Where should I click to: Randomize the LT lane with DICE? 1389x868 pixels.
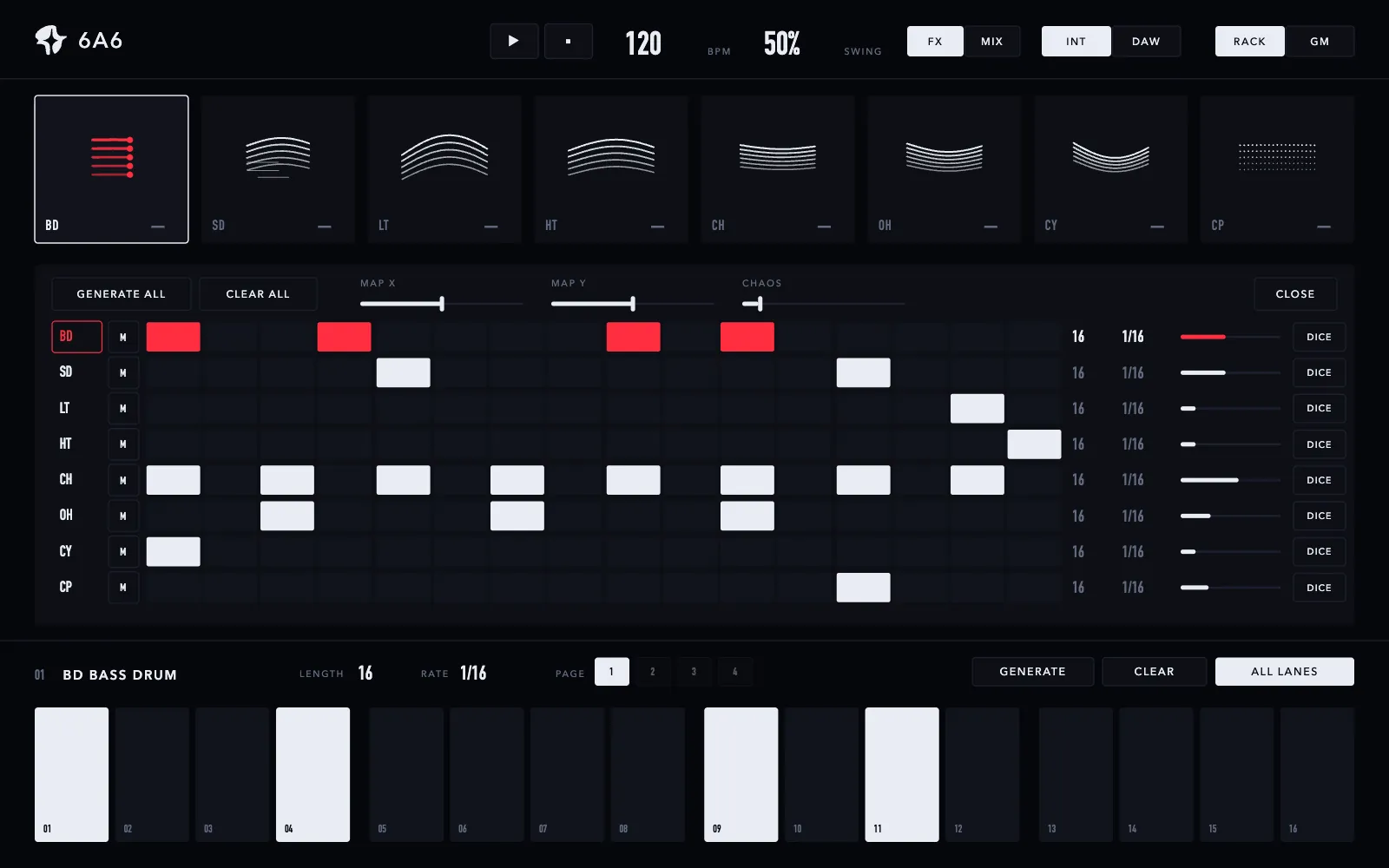point(1319,408)
